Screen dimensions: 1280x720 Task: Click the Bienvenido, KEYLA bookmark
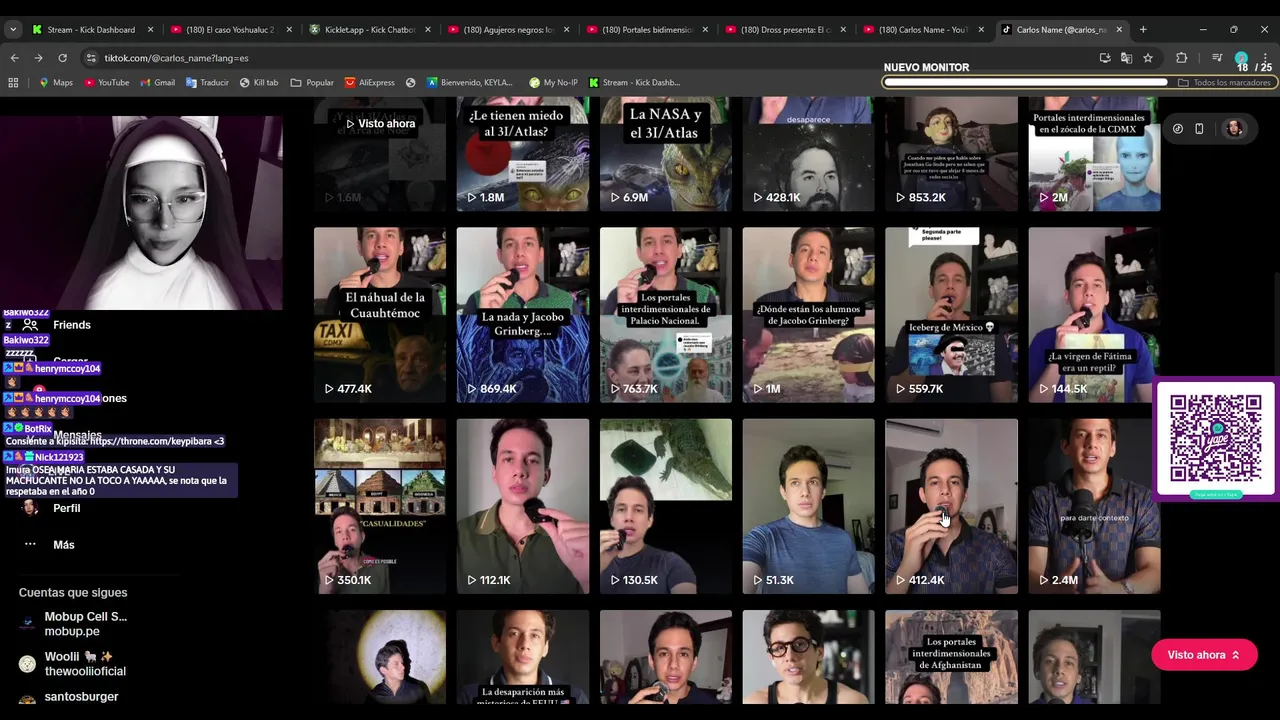[x=469, y=83]
